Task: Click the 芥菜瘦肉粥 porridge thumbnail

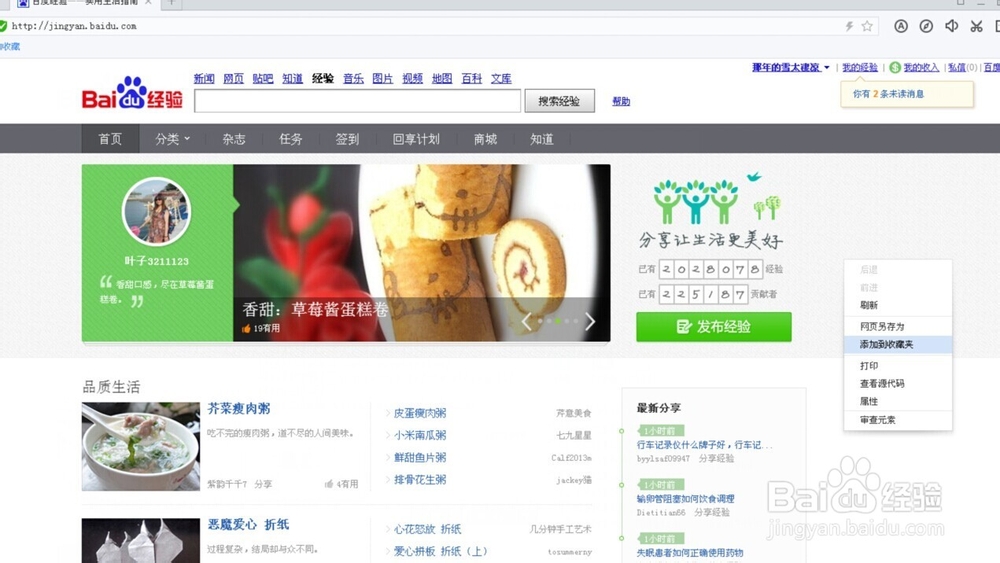Action: click(141, 446)
